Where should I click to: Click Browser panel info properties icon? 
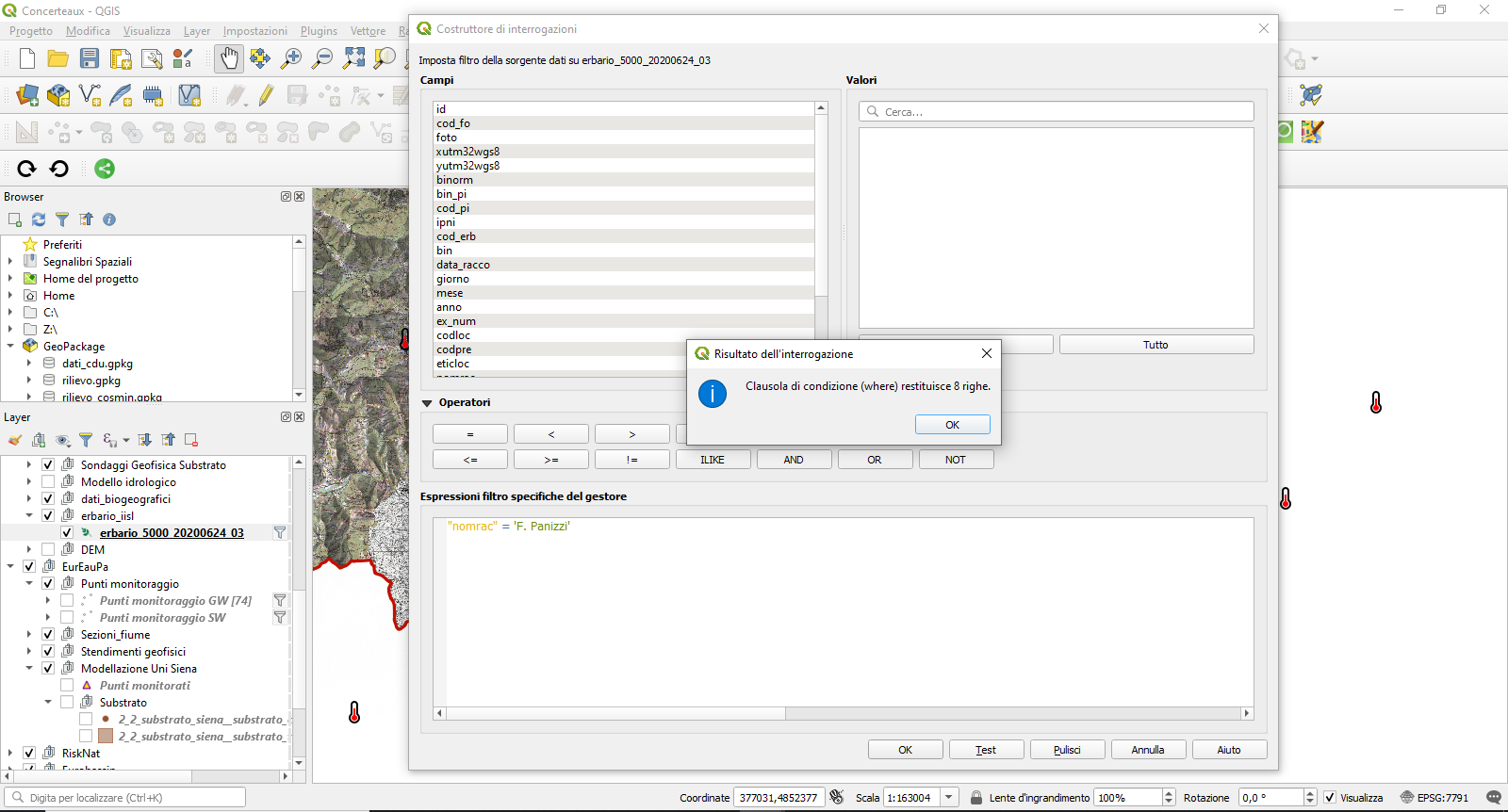pyautogui.click(x=109, y=219)
